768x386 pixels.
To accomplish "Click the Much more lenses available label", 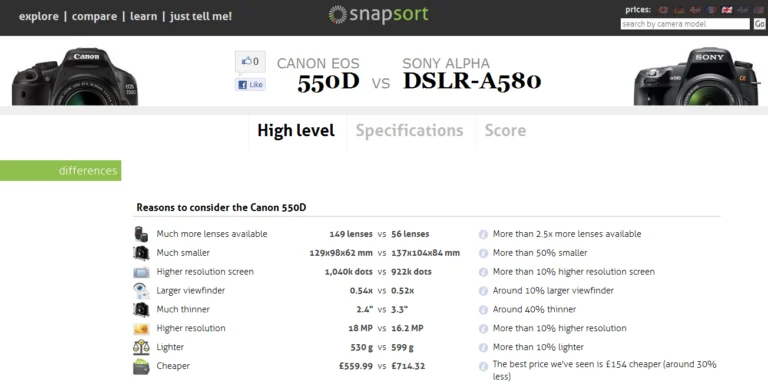I will (x=212, y=234).
